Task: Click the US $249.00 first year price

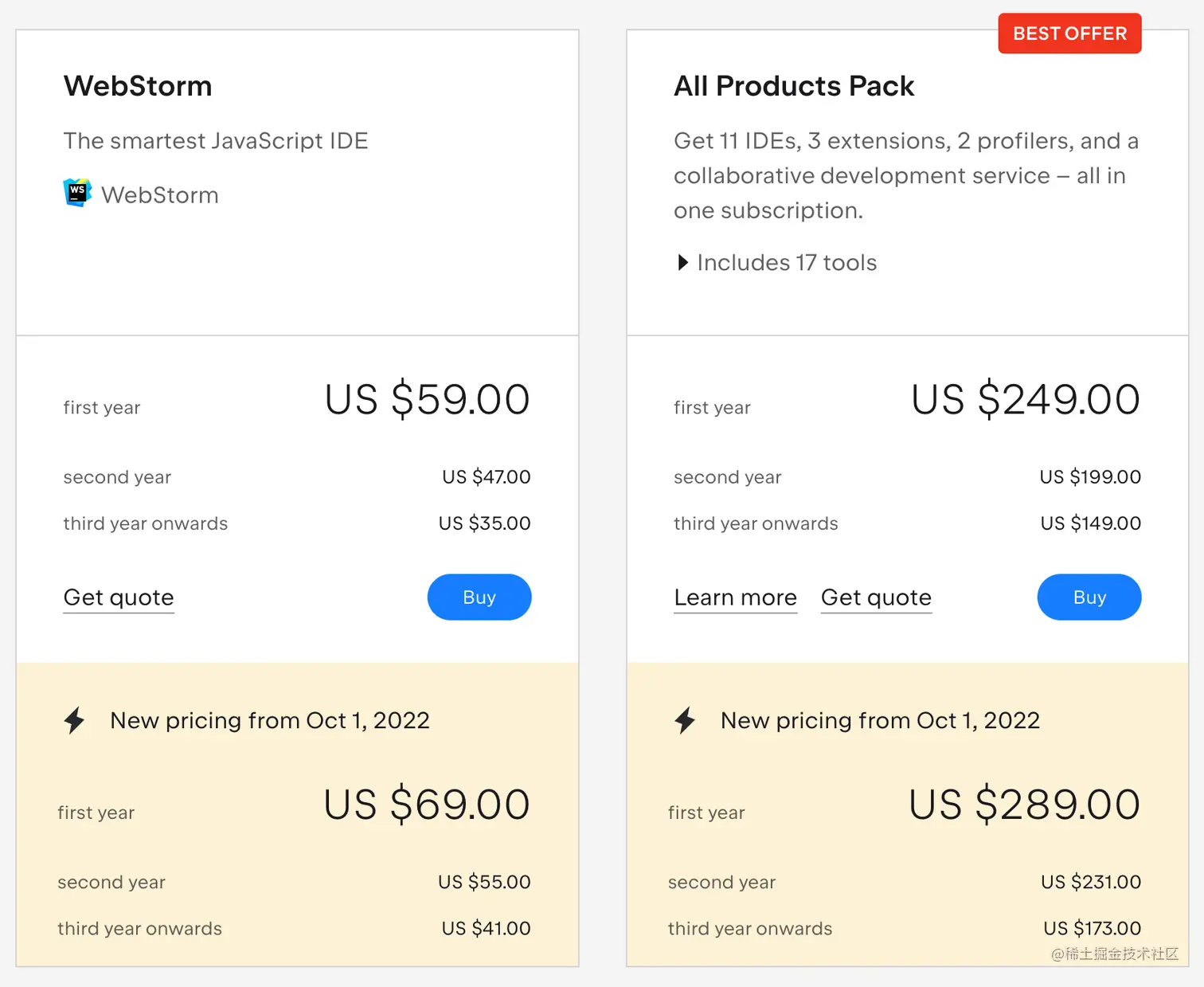Action: click(1026, 399)
